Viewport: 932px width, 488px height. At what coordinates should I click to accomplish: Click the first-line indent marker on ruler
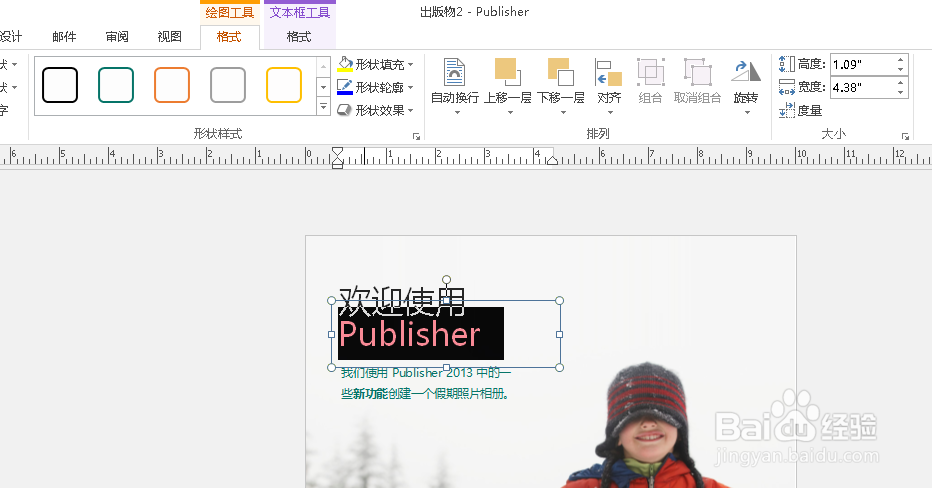338,152
